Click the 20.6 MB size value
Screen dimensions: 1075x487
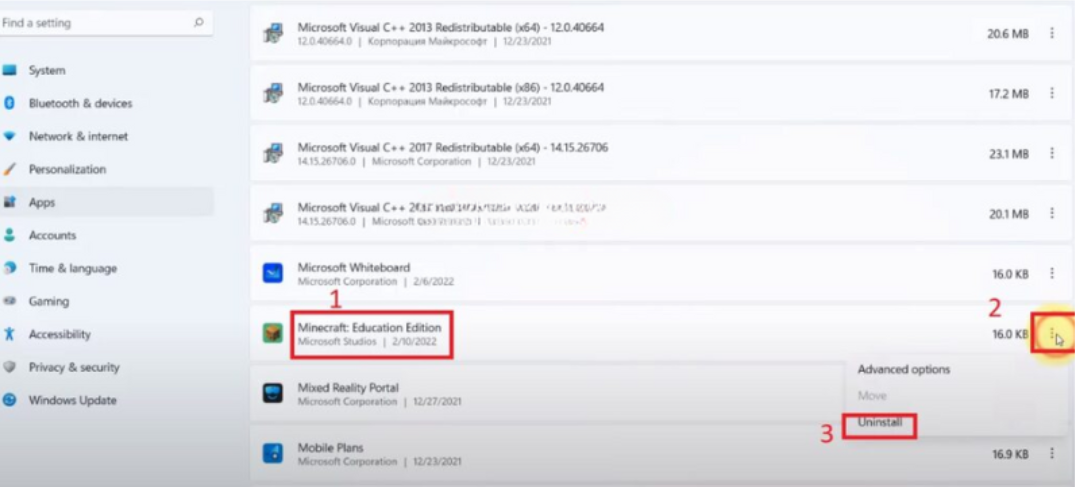click(x=1008, y=34)
